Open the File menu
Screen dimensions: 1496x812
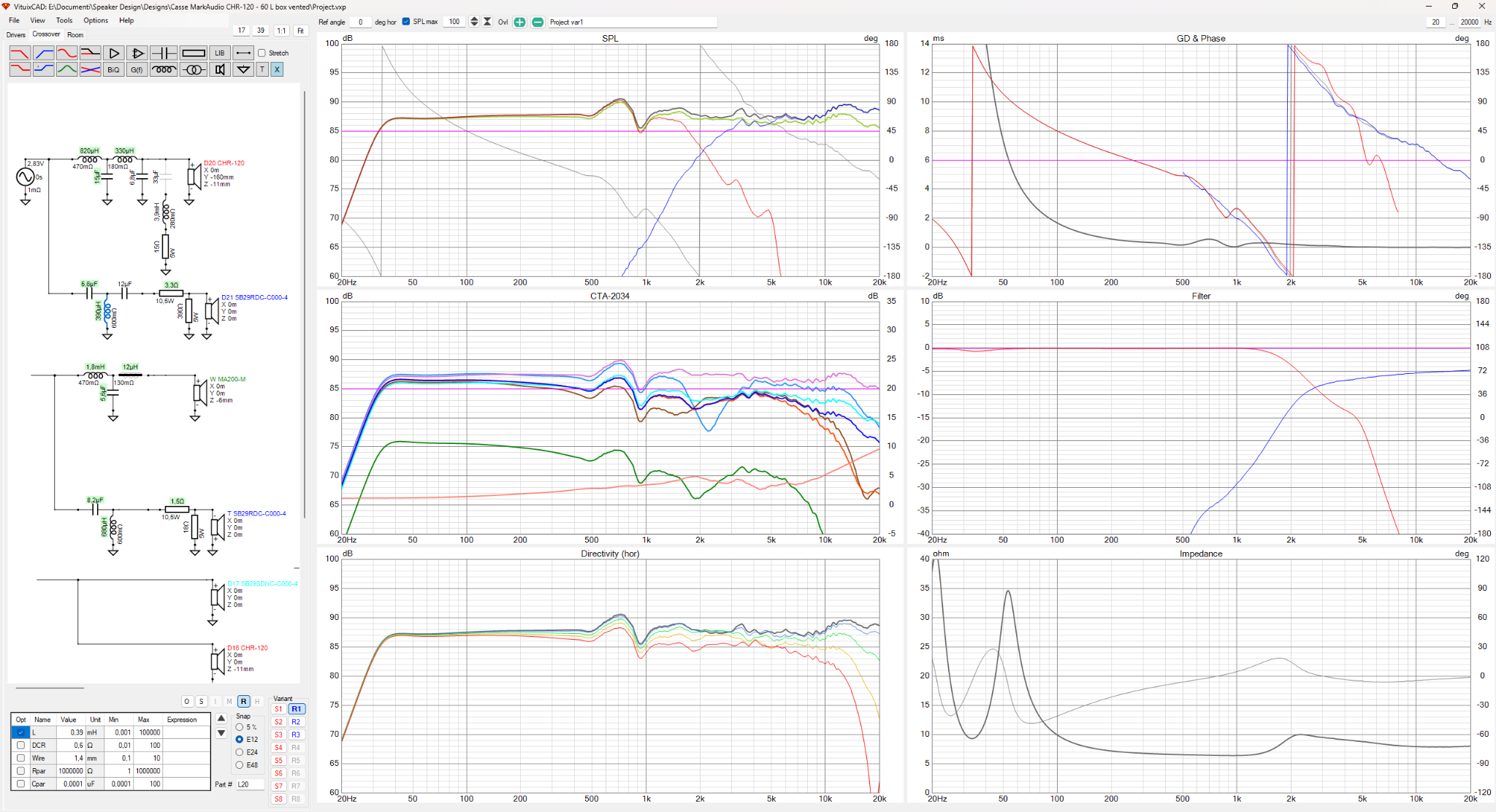tap(14, 20)
